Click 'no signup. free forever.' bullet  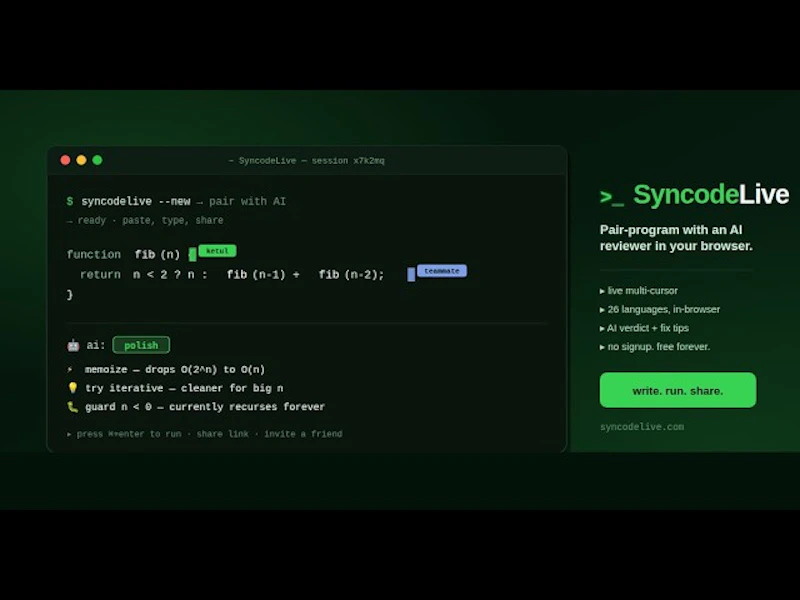tap(655, 346)
